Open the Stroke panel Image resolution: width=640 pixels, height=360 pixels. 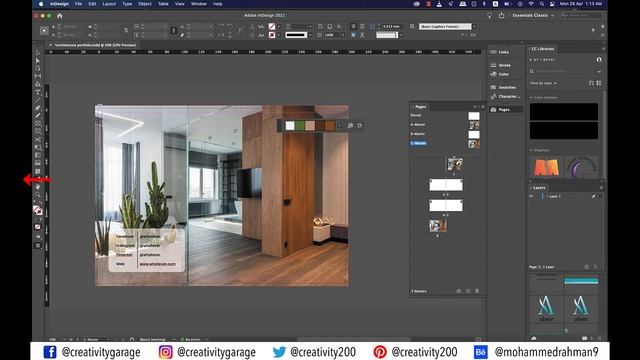(505, 65)
